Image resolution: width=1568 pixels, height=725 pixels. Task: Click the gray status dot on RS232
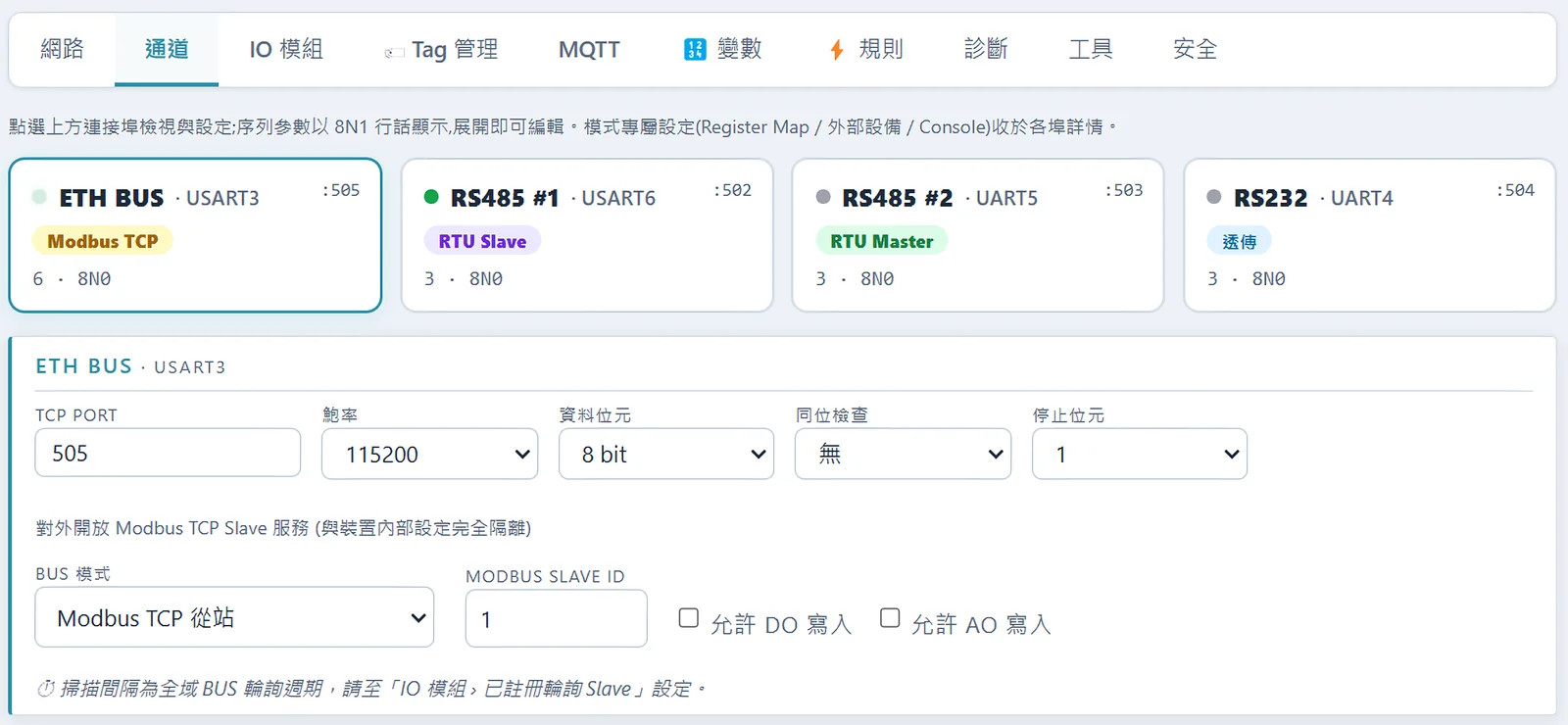(x=1214, y=197)
